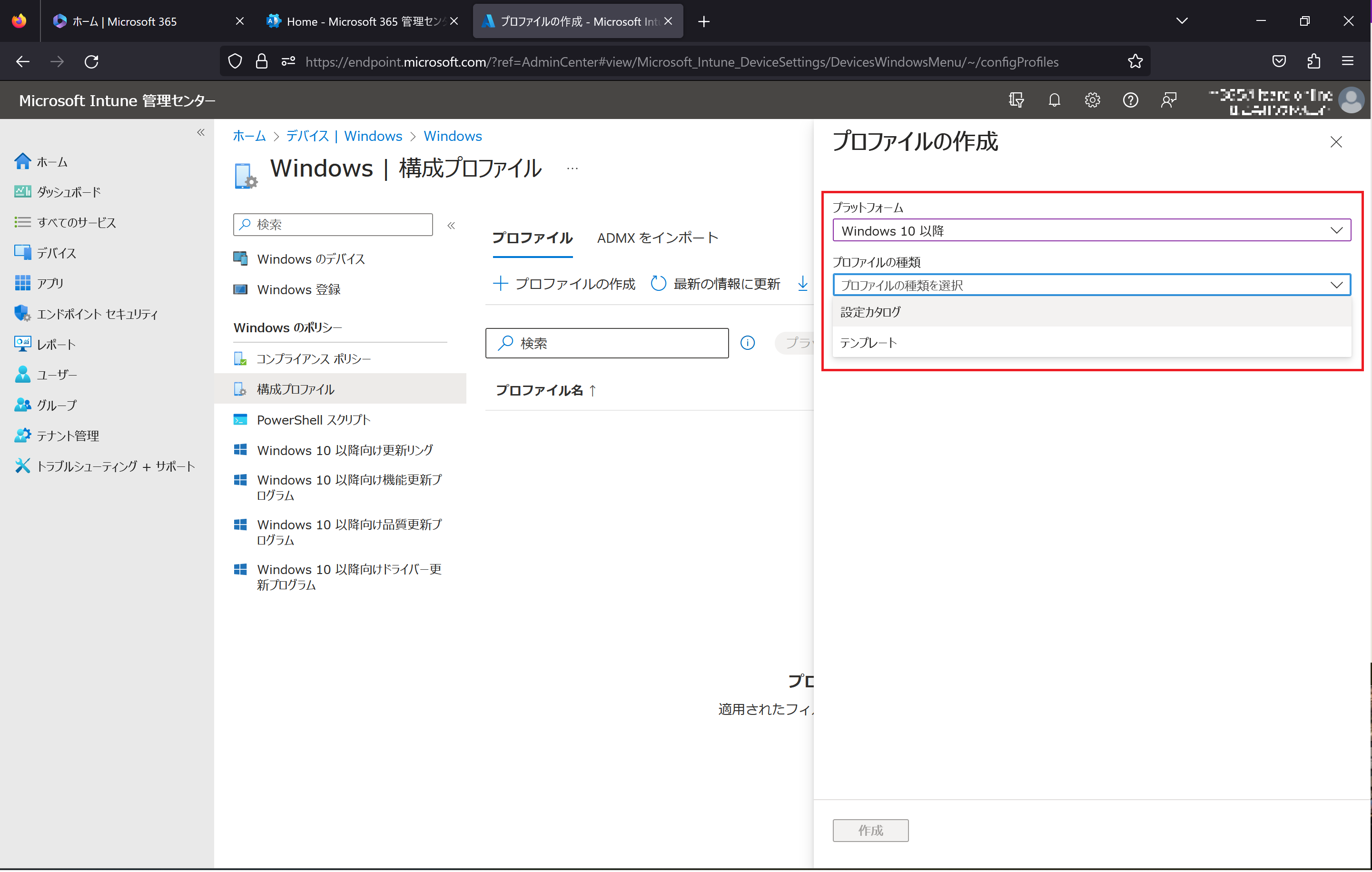Open the account avatar in Intune header
The width and height of the screenshot is (1372, 872).
1351,100
